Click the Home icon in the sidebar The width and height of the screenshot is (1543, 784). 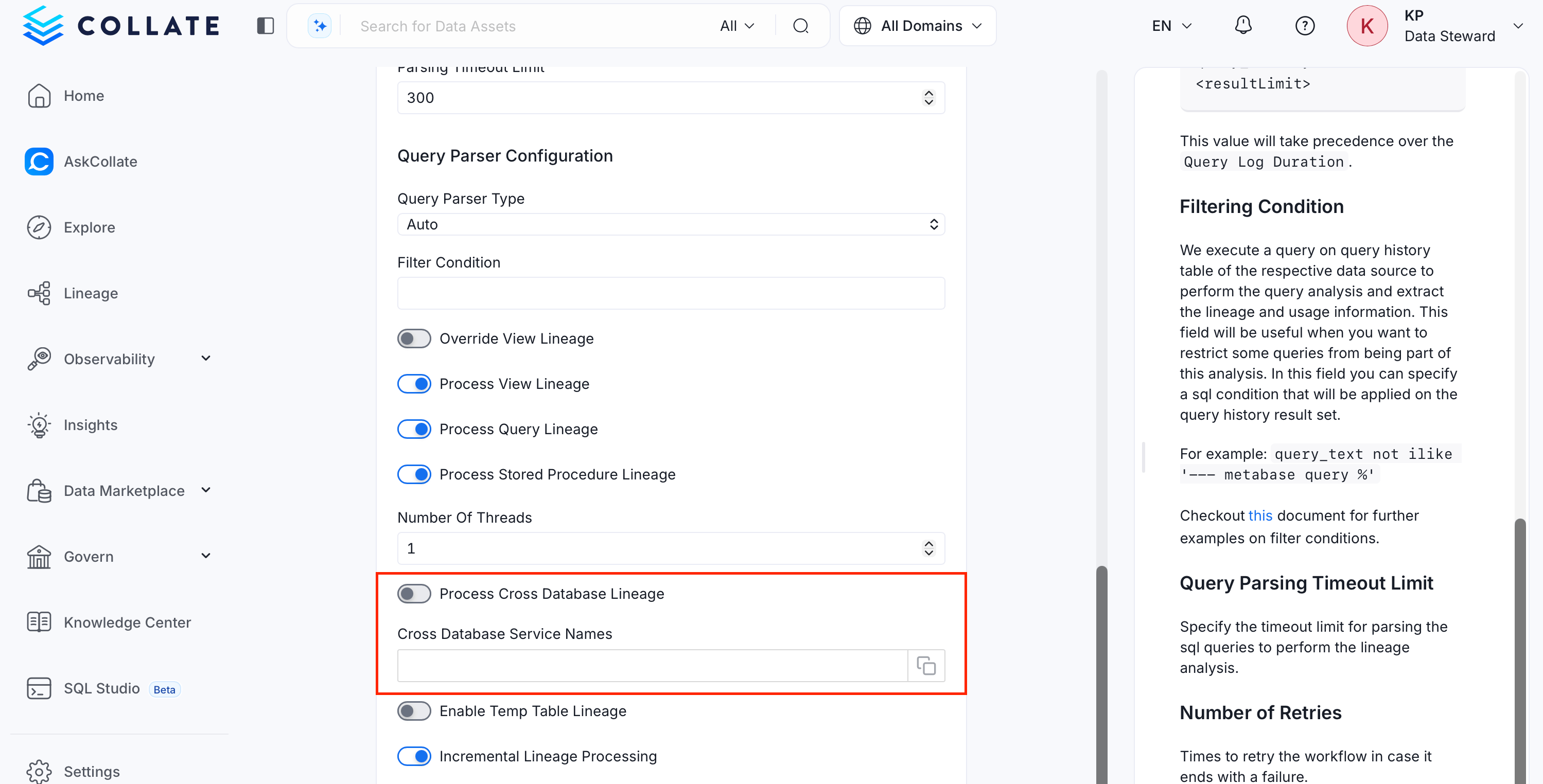pyautogui.click(x=39, y=96)
